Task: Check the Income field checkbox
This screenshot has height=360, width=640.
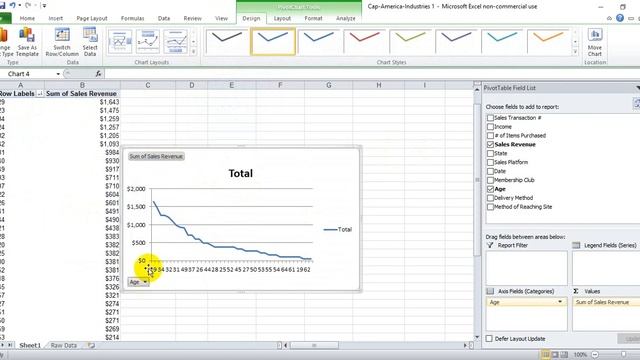Action: pos(490,127)
